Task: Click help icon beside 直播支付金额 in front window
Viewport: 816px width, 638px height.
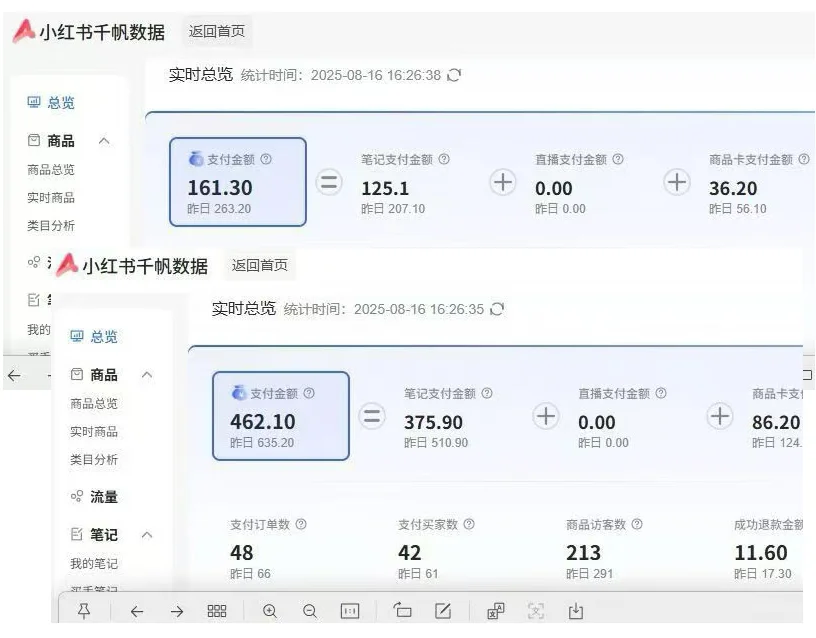Action: coord(661,393)
